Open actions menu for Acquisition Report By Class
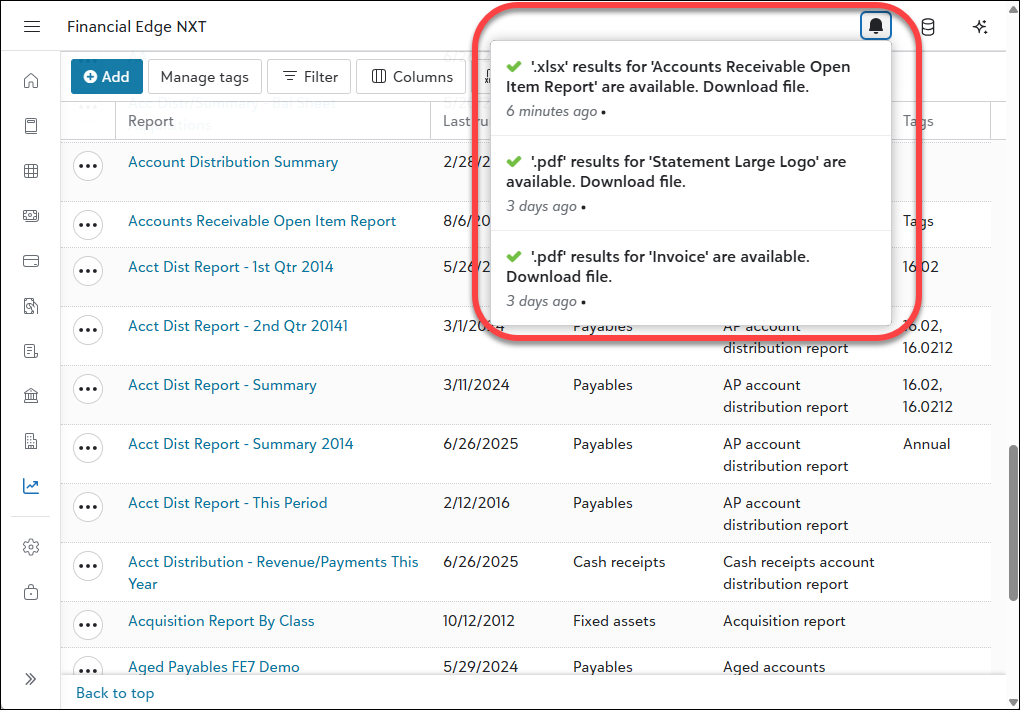Screen dimensions: 1020x710 tap(88, 626)
